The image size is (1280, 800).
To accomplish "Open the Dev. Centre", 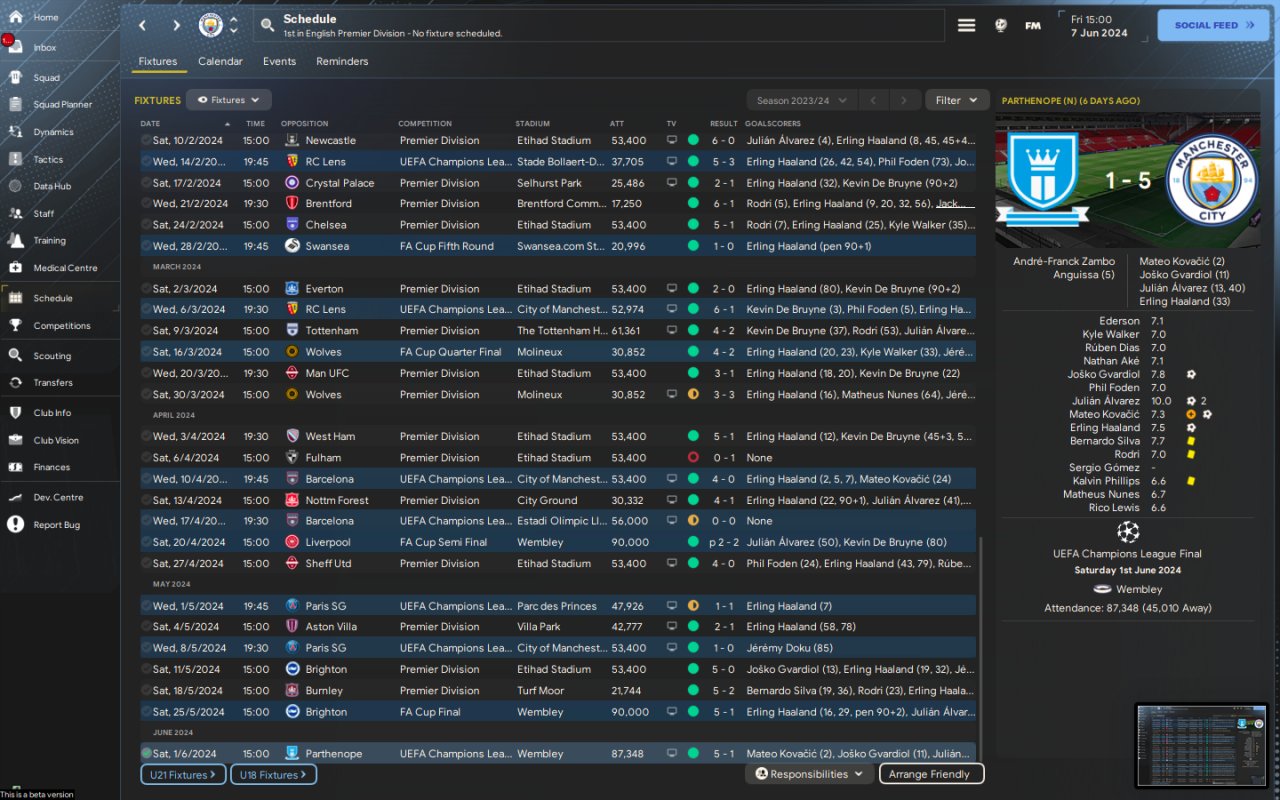I will (58, 497).
